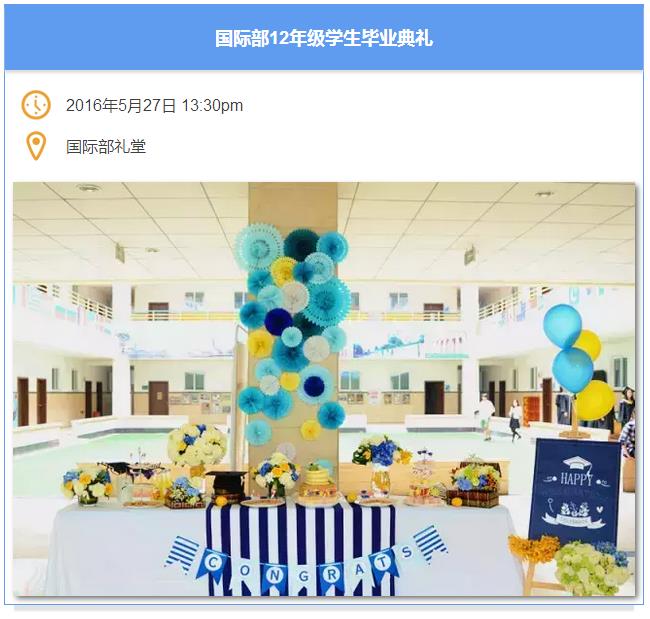Open the graduation ceremony photo

coord(324,389)
